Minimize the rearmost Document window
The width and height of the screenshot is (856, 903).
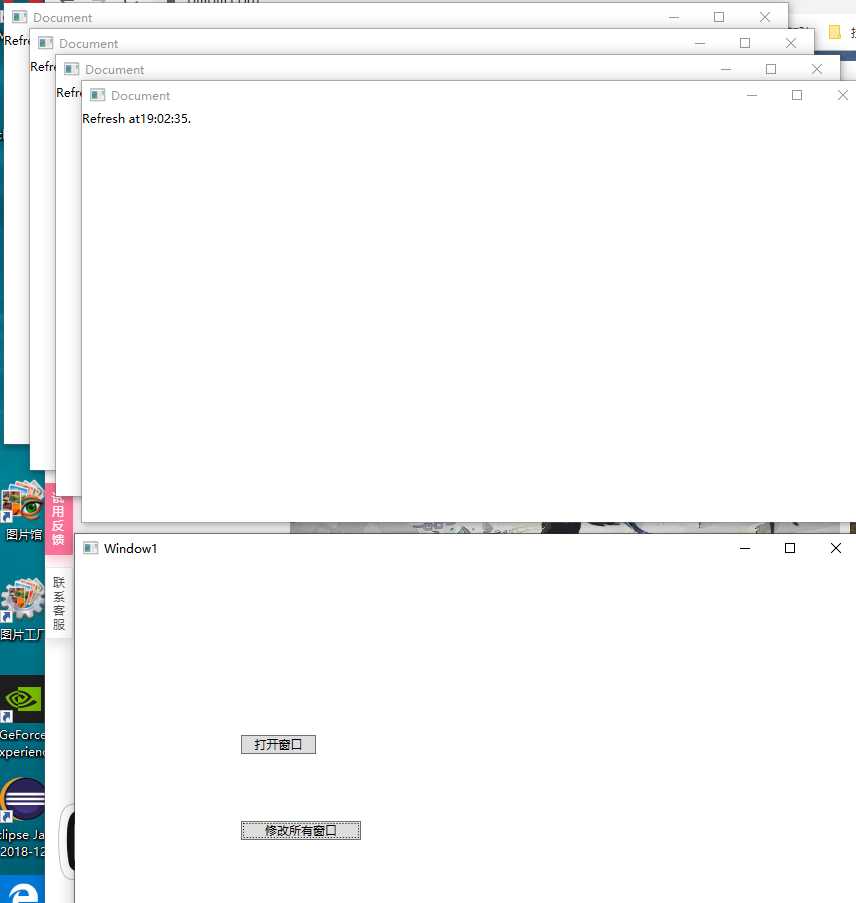pos(674,17)
